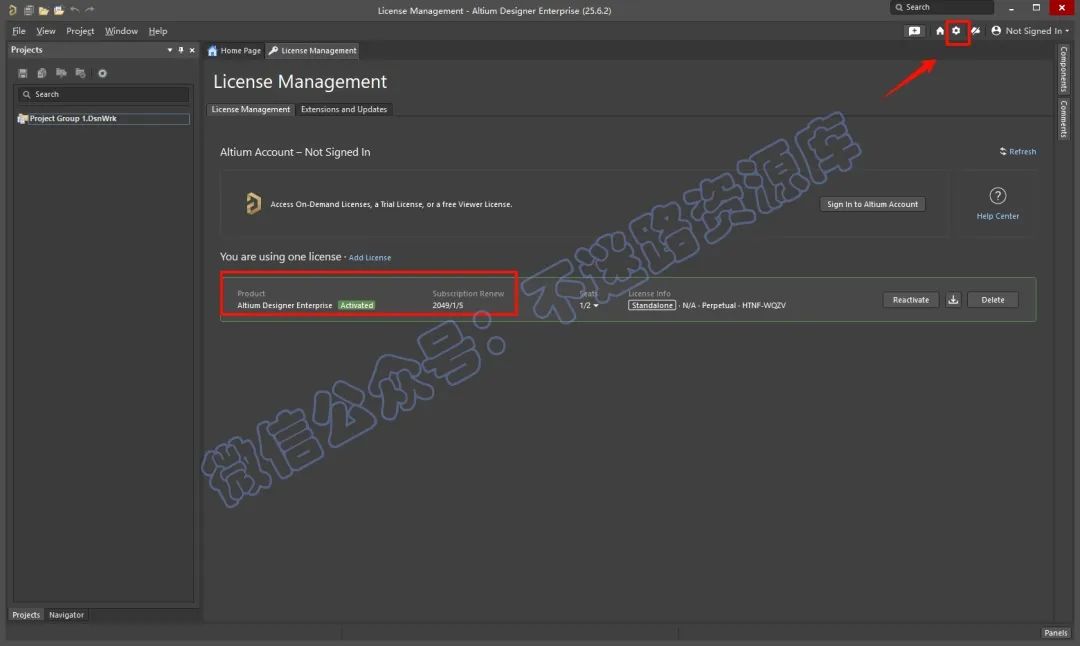Click the feedback chat bubble icon
1080x646 pixels.
tap(914, 31)
